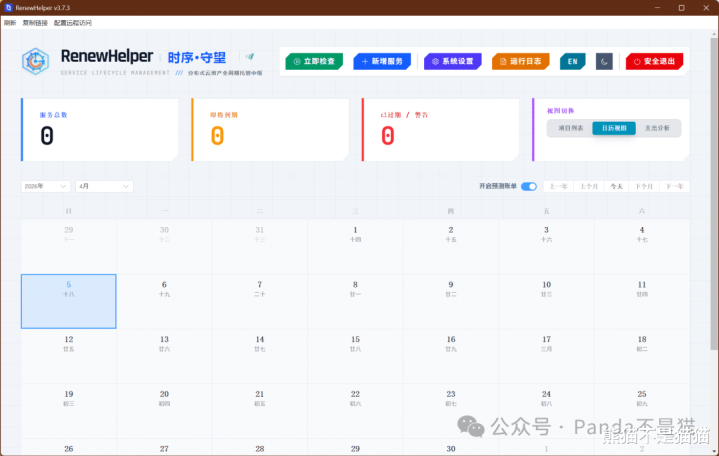Switch language with the EN button
719x456 pixels.
572,61
